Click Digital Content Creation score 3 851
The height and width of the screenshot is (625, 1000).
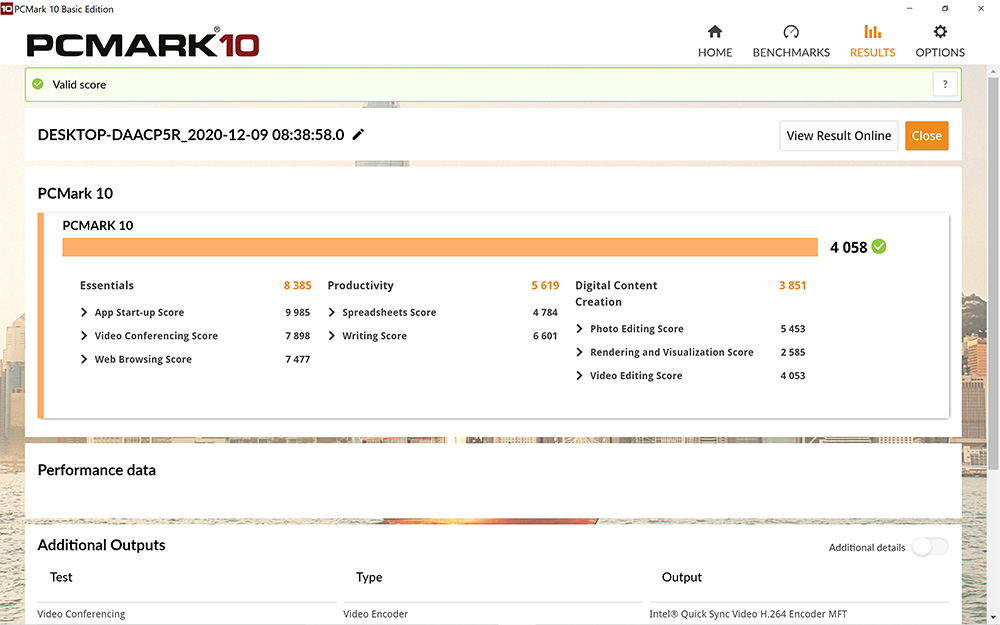click(793, 286)
